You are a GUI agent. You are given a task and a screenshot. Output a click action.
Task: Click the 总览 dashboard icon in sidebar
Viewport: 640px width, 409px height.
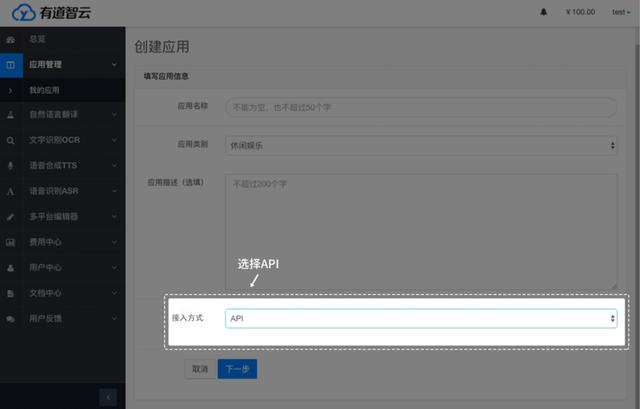(10, 39)
